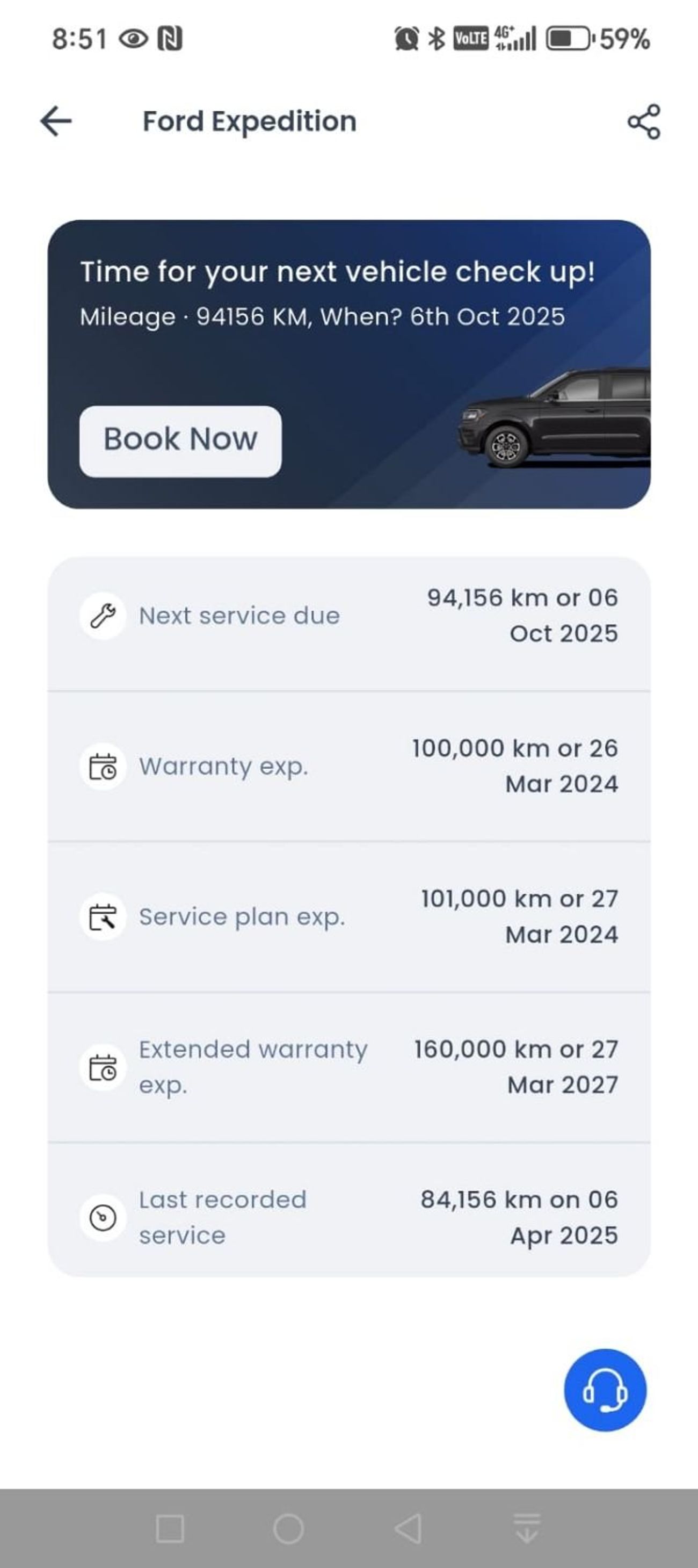Tap the back arrow icon

(56, 121)
